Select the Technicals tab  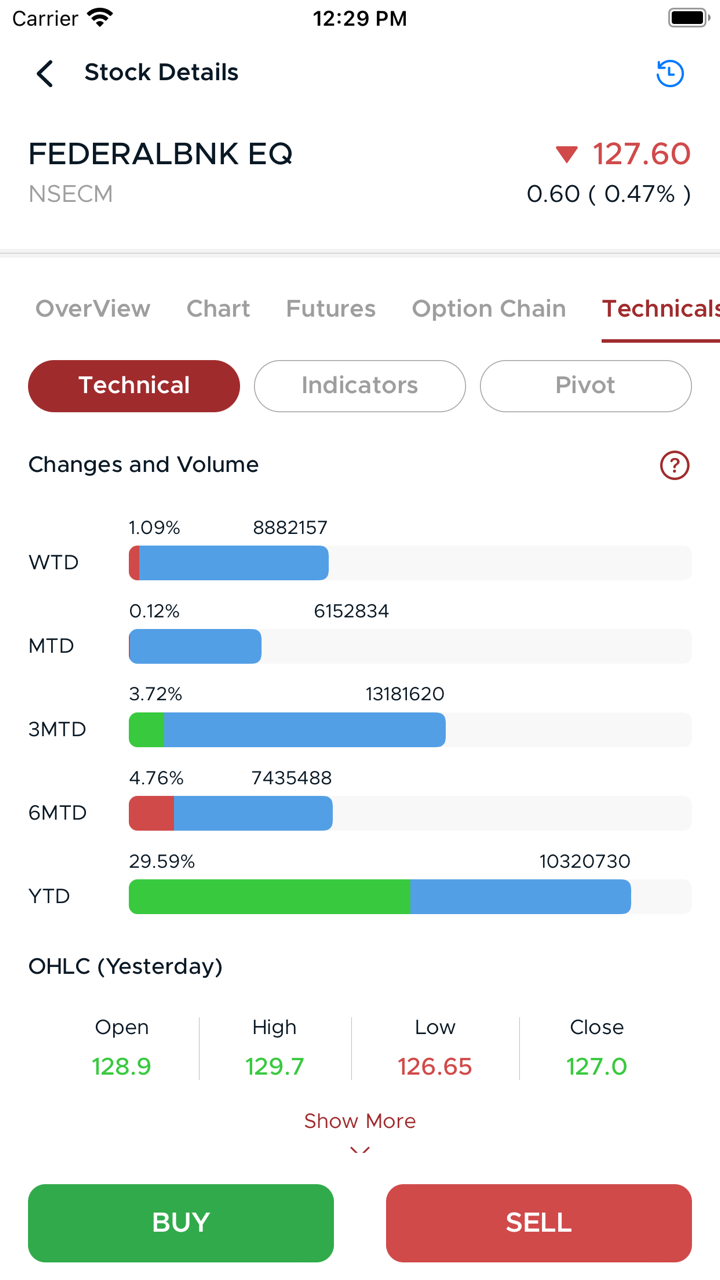[660, 309]
